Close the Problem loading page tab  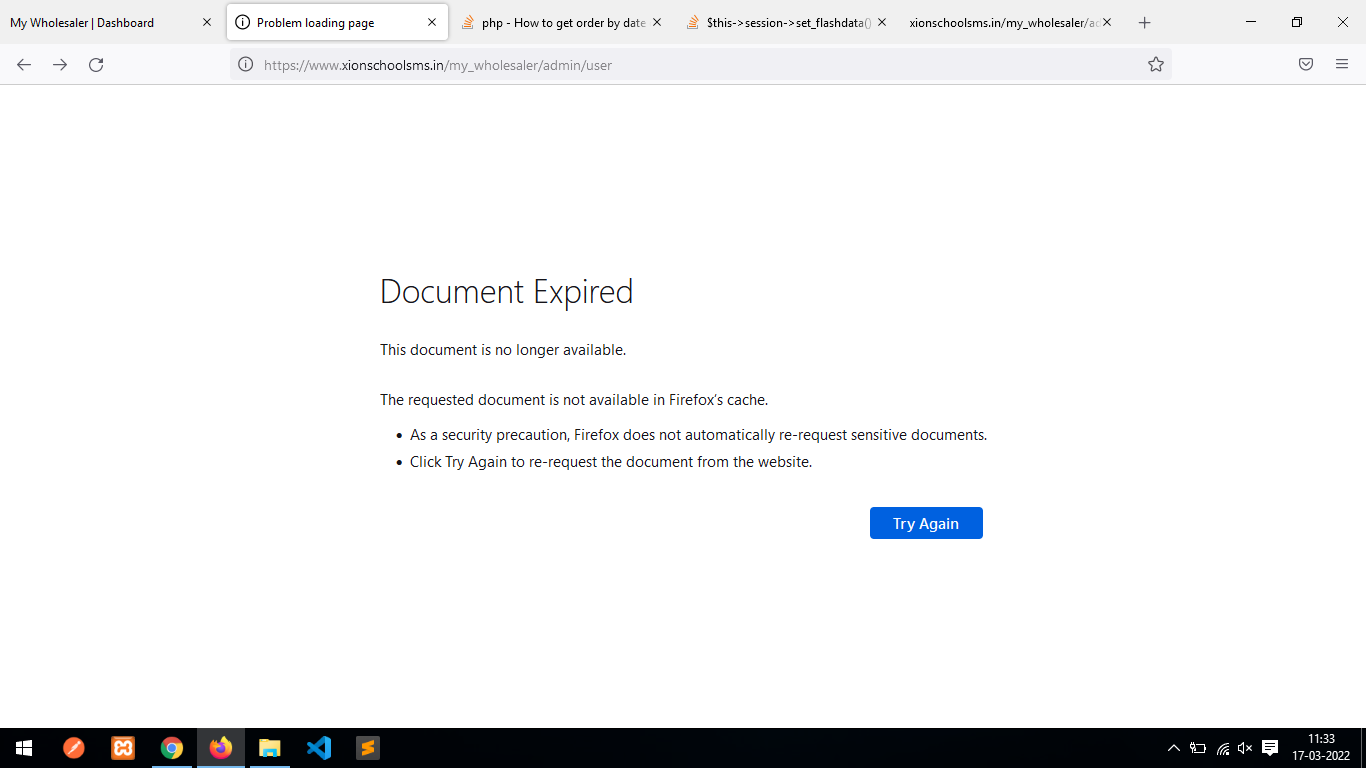(x=432, y=22)
